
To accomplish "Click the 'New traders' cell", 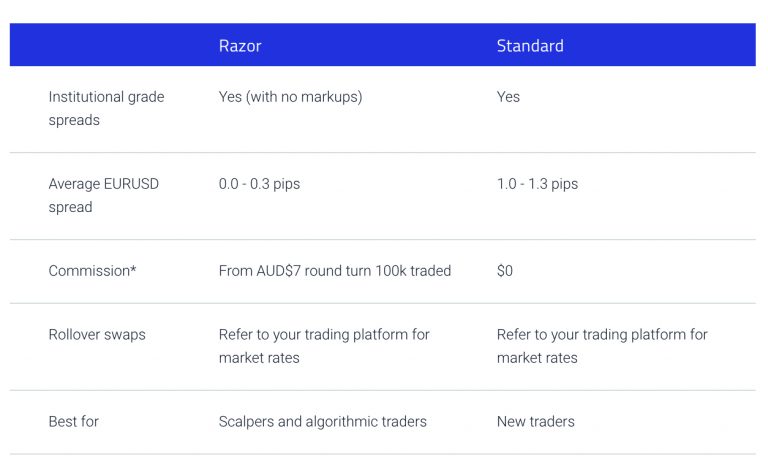I will tap(536, 421).
